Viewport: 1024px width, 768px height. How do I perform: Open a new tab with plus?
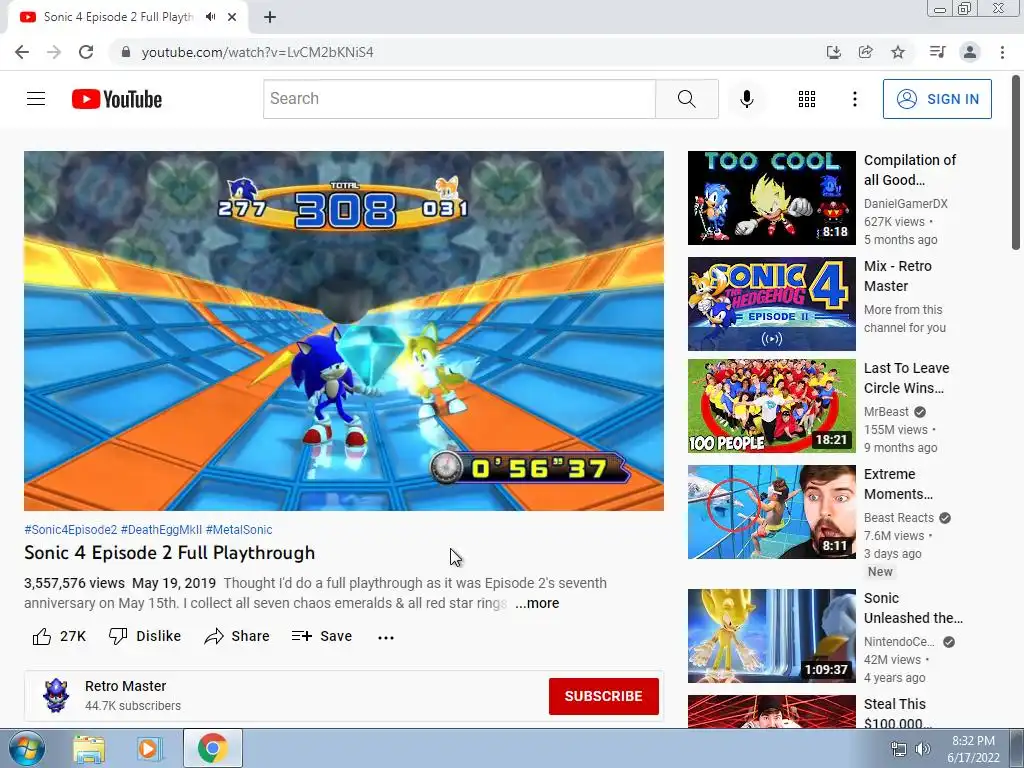pos(270,18)
